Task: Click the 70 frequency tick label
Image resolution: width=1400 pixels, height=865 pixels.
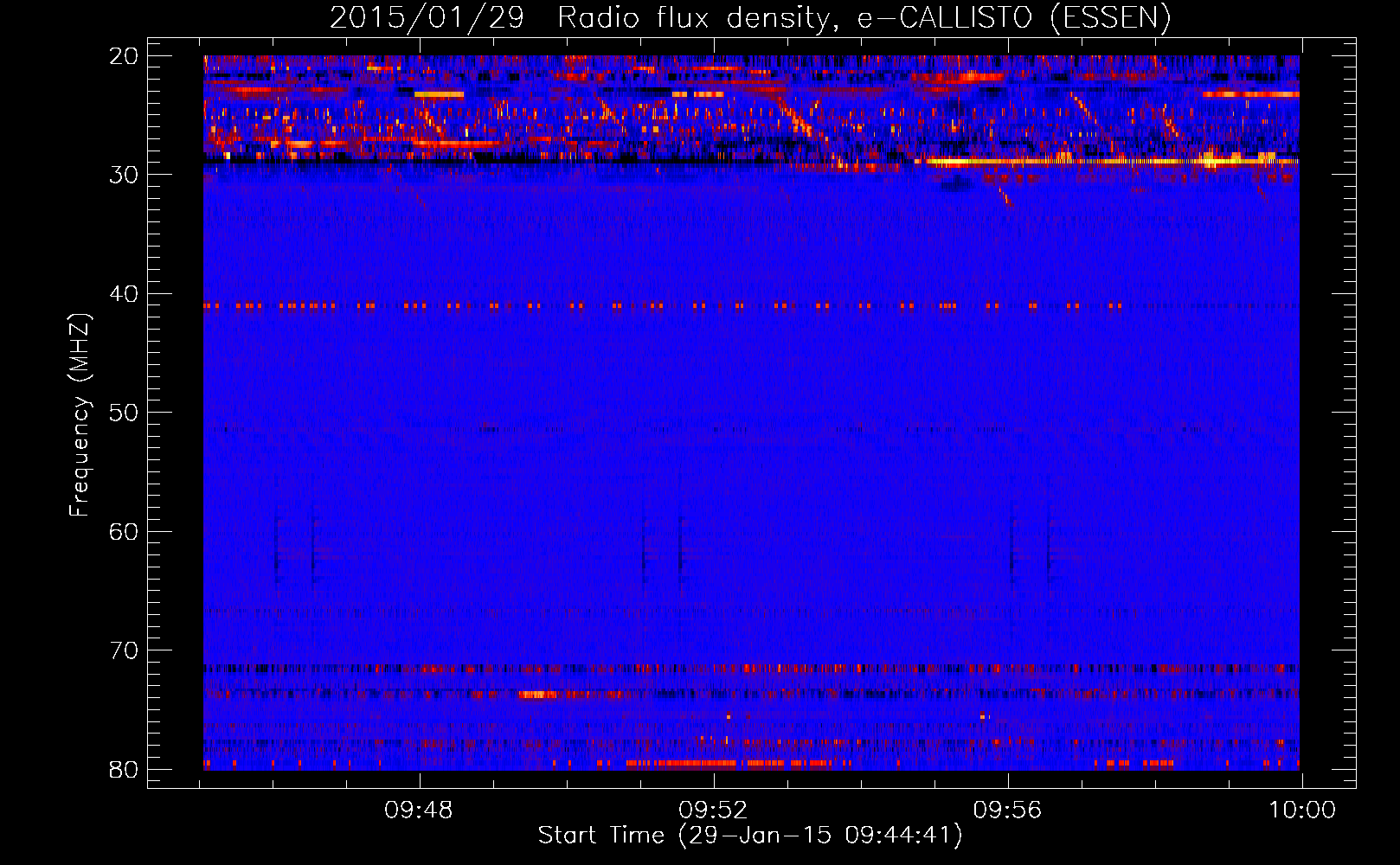Action: 124,650
